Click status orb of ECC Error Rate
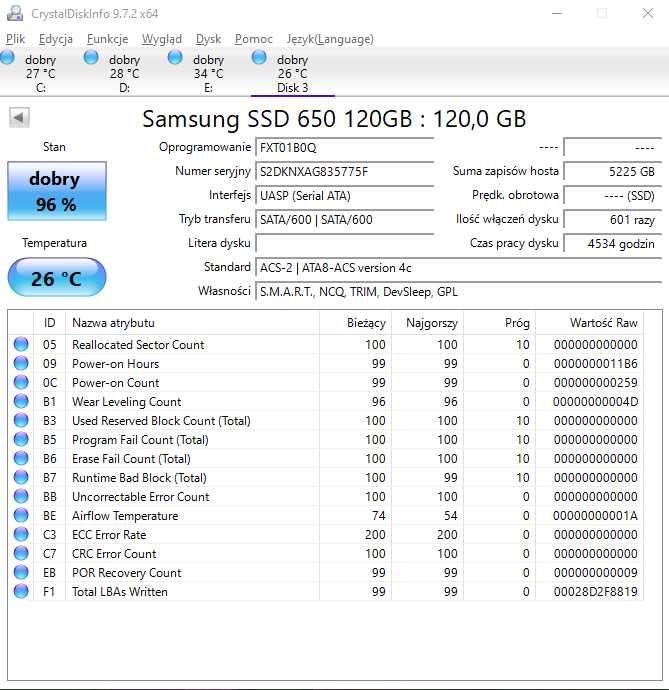 21,534
